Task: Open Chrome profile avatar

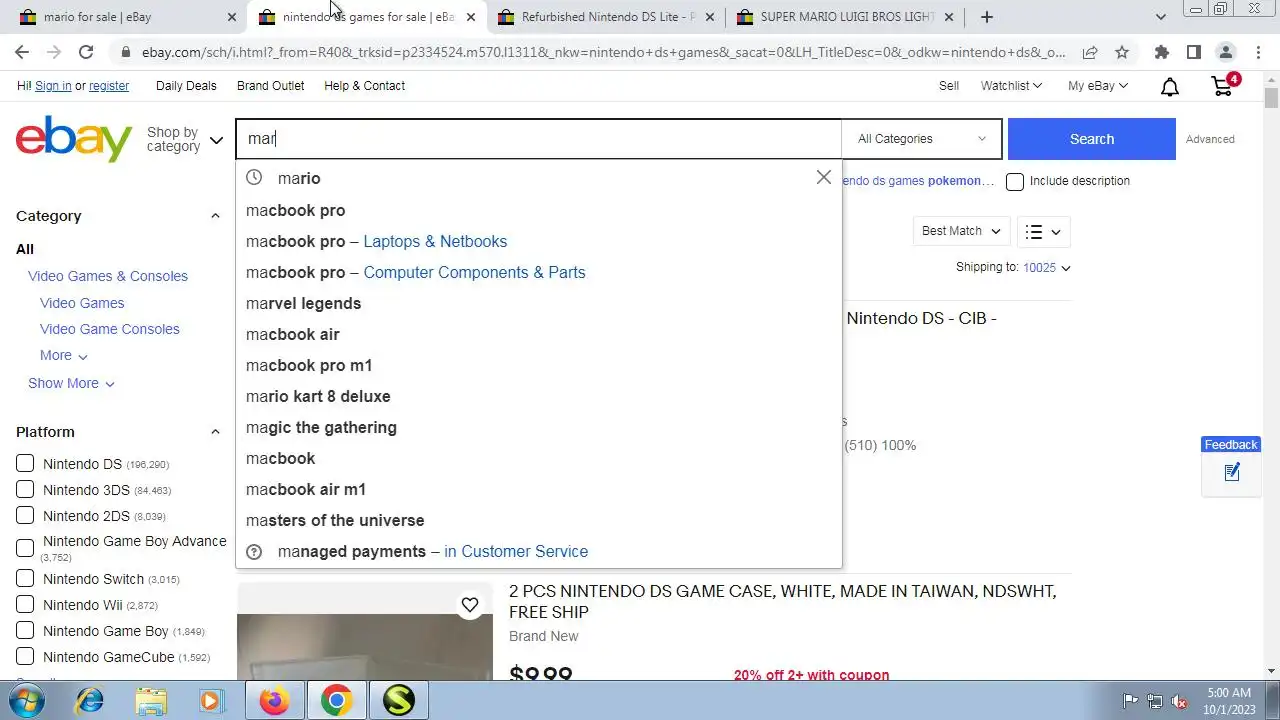Action: coord(1225,52)
